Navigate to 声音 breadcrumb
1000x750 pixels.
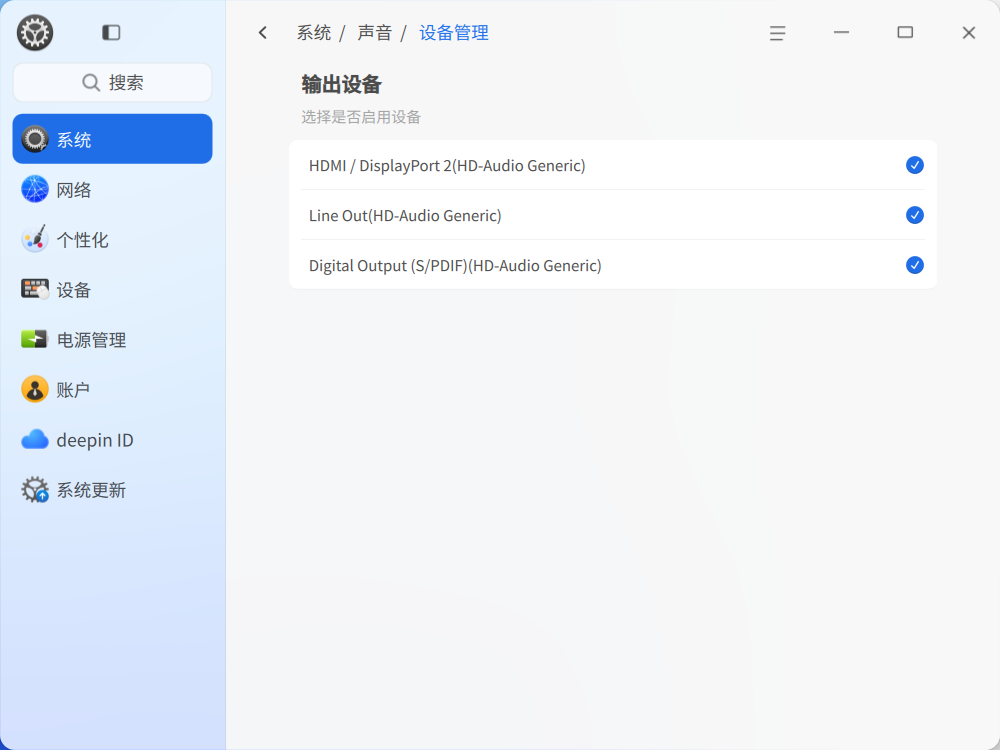(x=374, y=33)
